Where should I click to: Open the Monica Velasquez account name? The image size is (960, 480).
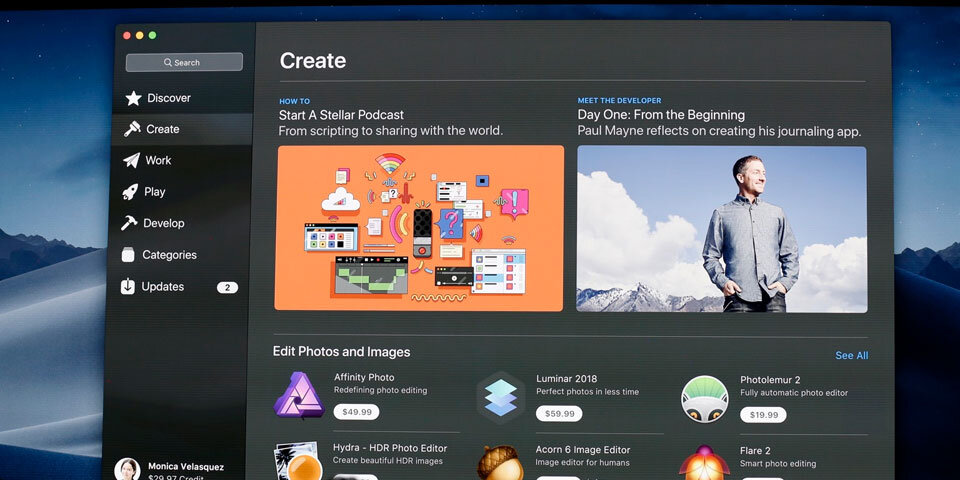point(186,467)
